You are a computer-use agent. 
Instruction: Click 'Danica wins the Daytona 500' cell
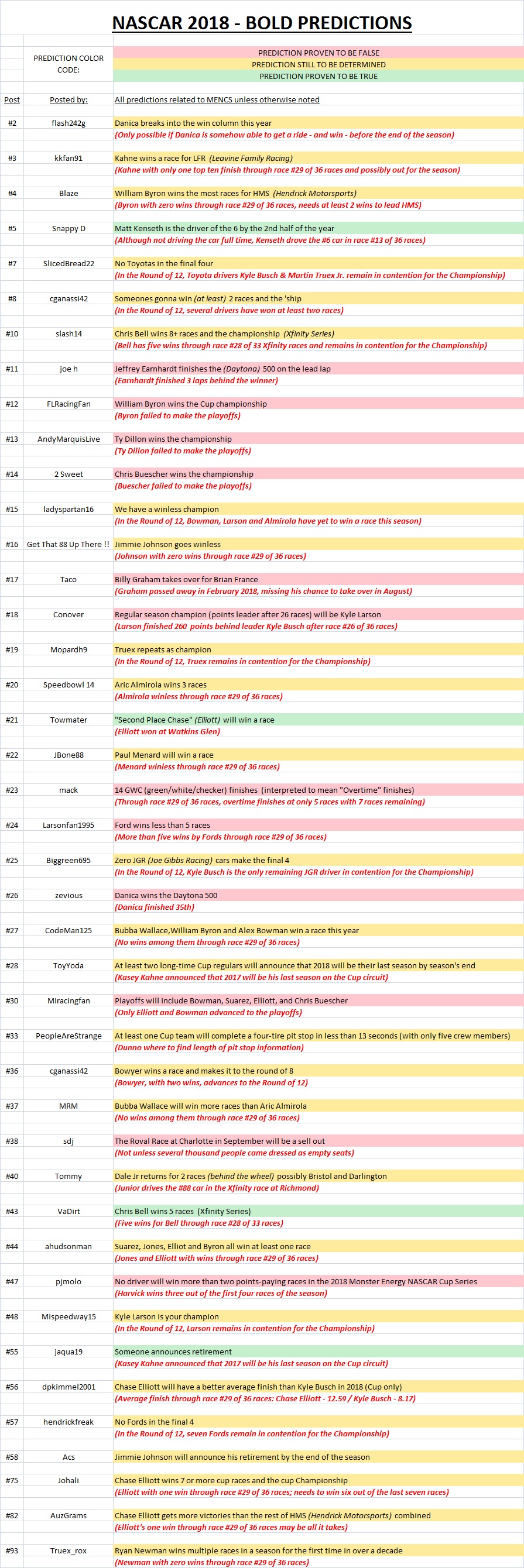tap(166, 895)
